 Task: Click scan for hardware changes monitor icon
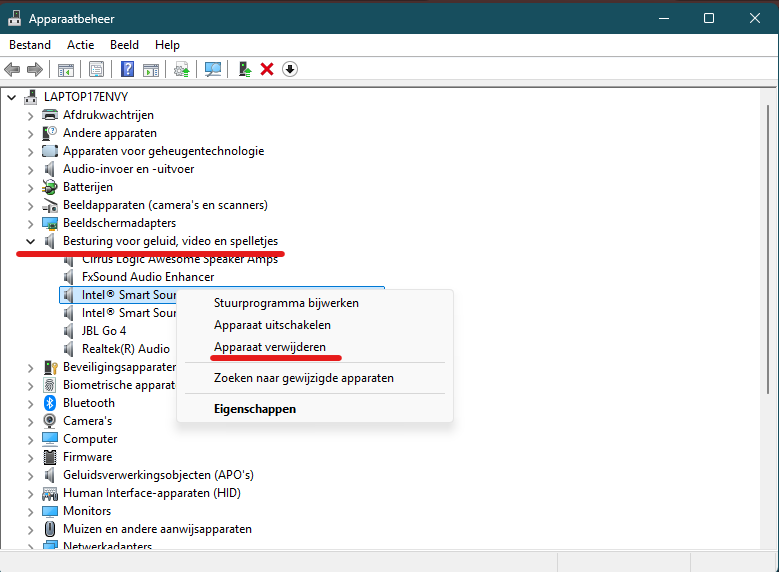[x=212, y=69]
